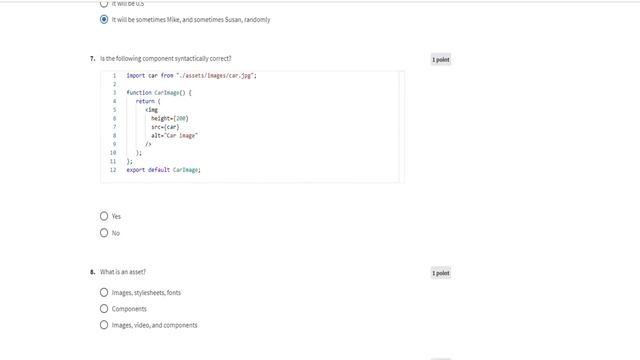Click the question 7 text about syntactic correctness
640x360 pixels.
(166, 59)
